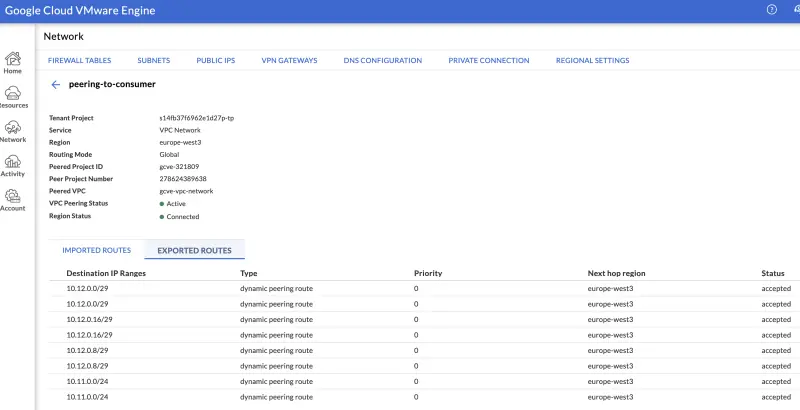800x410 pixels.
Task: Click the Google Cloud VMware Engine title
Action: [80, 10]
